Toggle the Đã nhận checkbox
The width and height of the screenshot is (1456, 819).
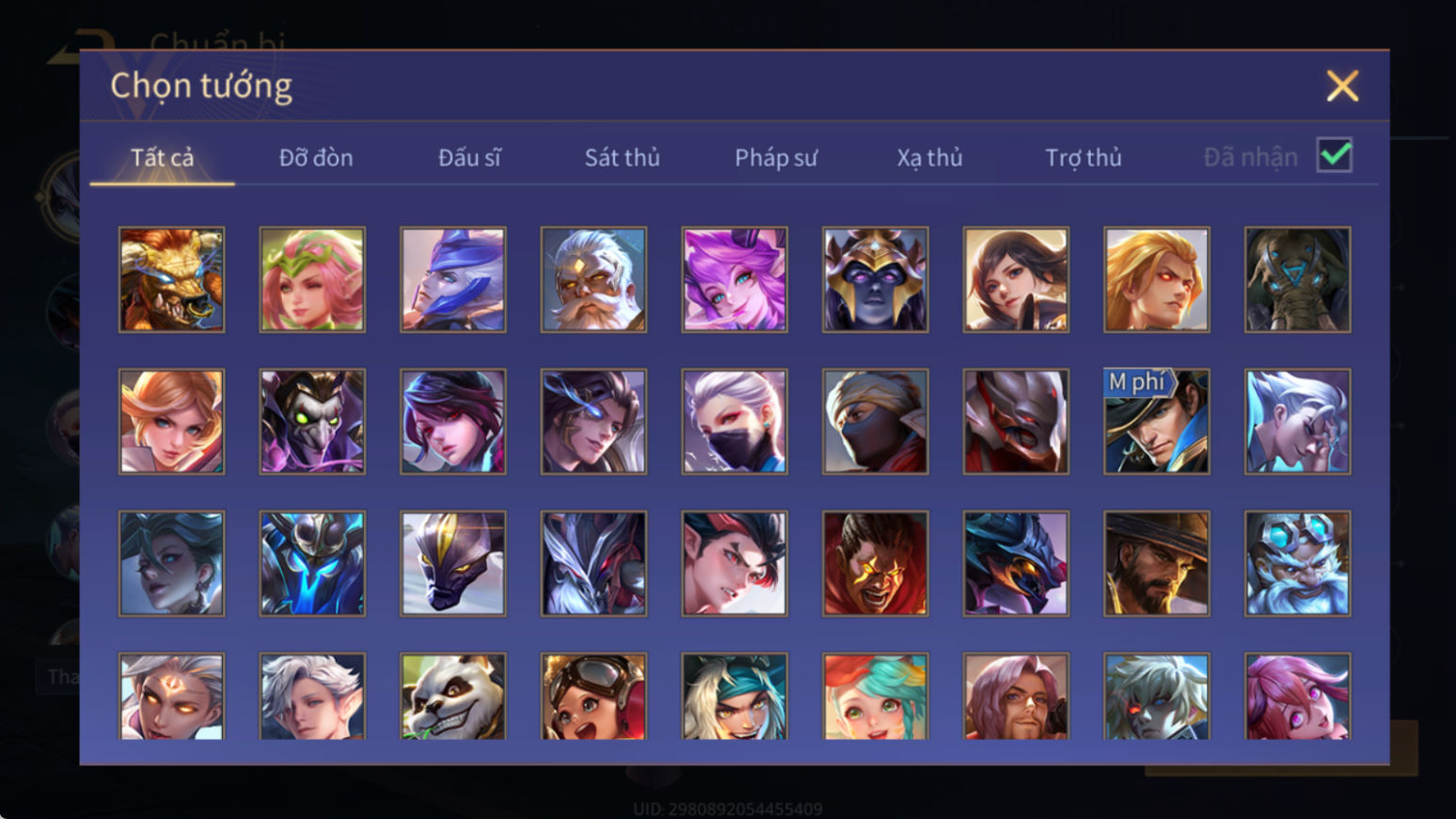(1334, 155)
